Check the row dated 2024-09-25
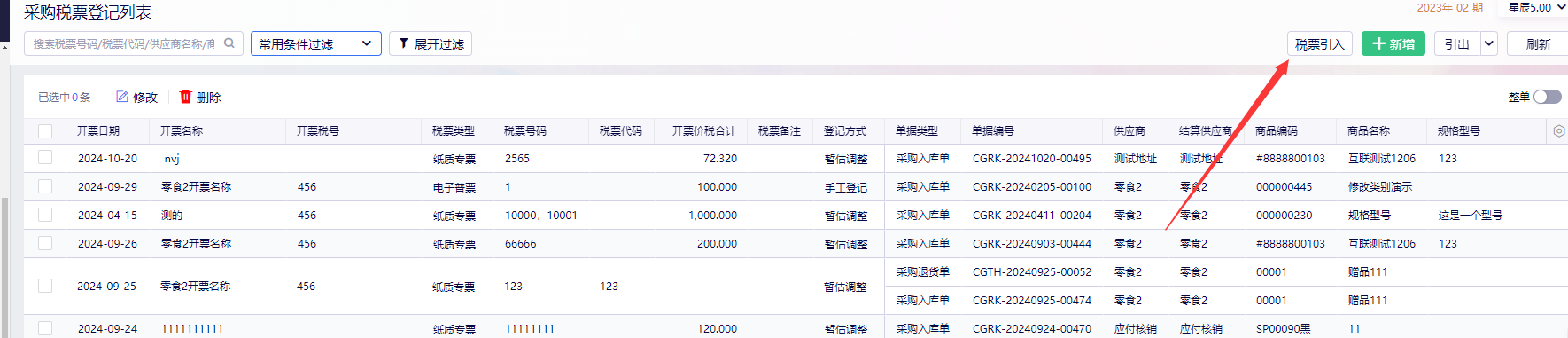 click(x=45, y=286)
